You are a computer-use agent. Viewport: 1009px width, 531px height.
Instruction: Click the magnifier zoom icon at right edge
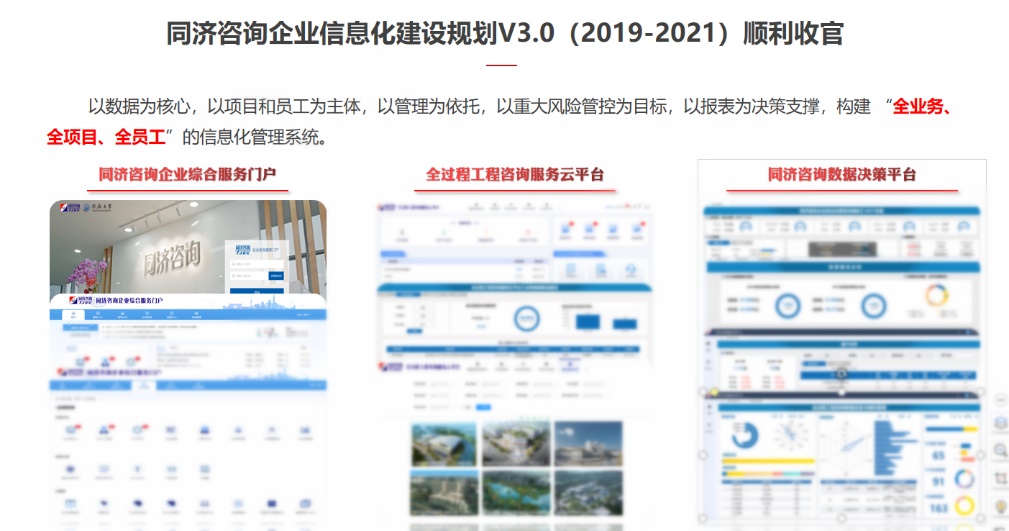pos(1001,451)
